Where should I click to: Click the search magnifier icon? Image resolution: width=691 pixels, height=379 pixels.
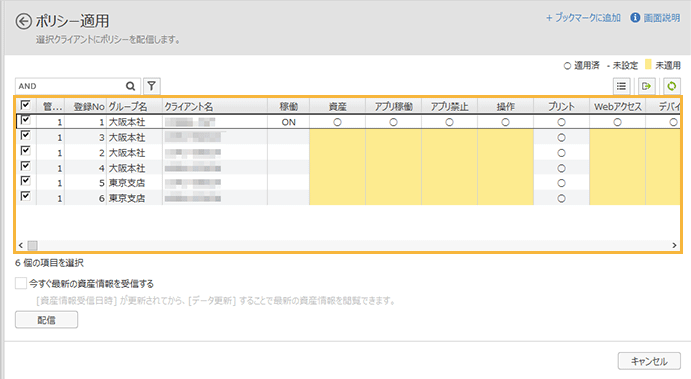(x=130, y=86)
